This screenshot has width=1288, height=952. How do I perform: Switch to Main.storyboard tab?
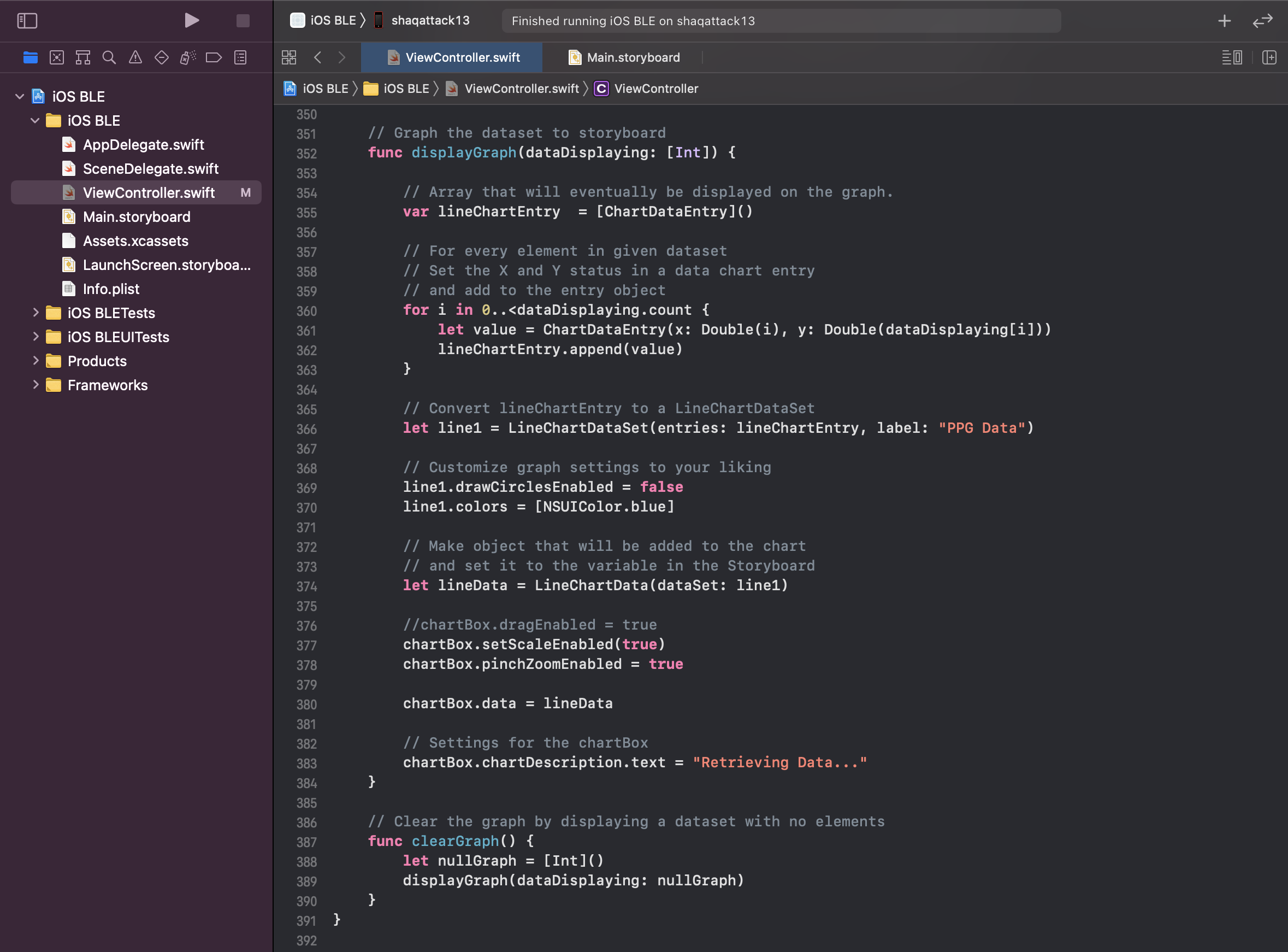click(x=623, y=57)
